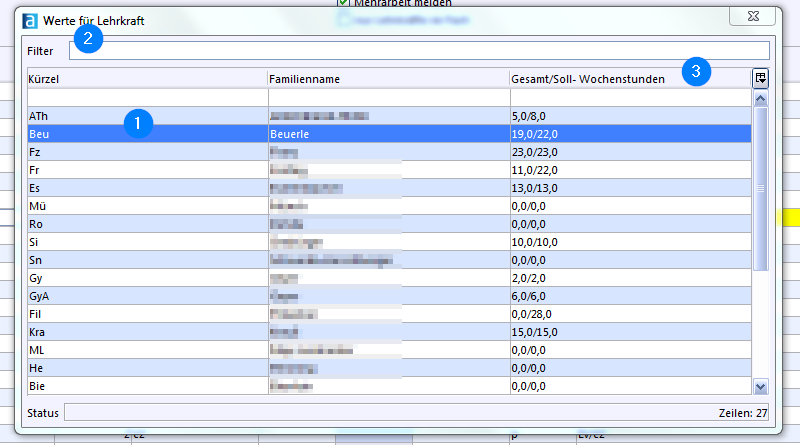Click the filter cell under Wochenstunden column
This screenshot has width=800, height=445.
(631, 97)
